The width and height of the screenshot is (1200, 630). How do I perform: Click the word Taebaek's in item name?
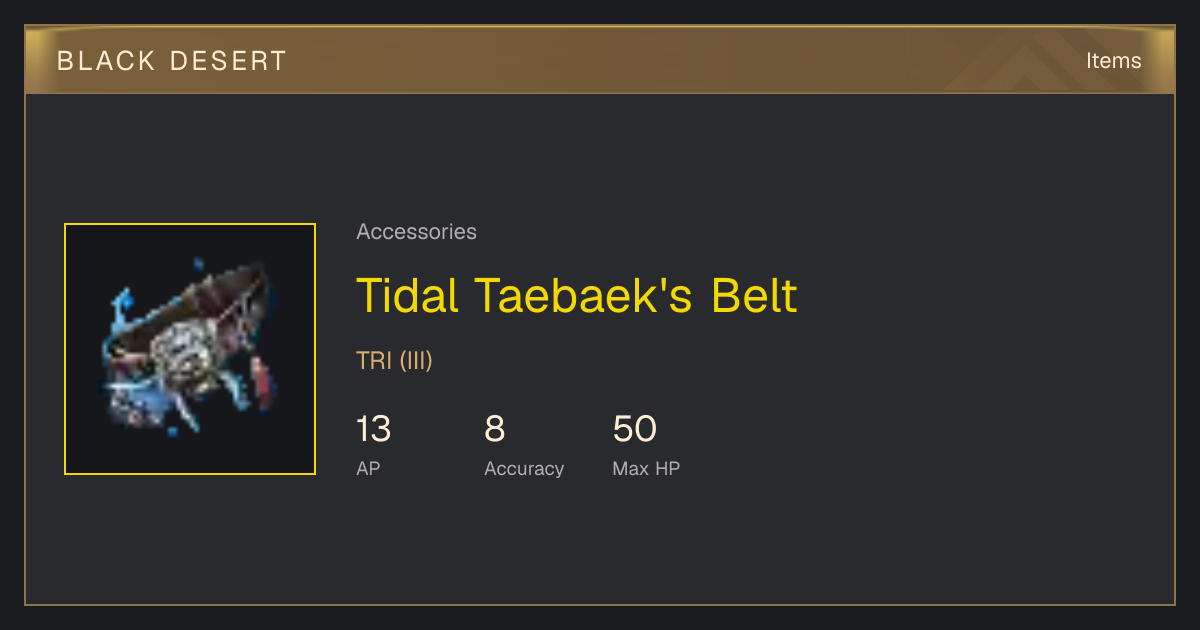coord(585,295)
